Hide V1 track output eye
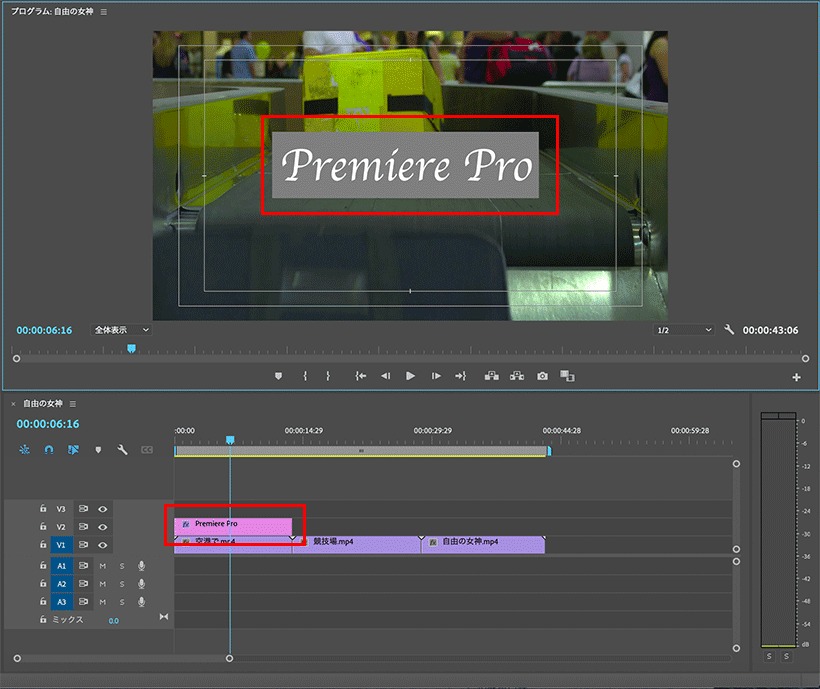Image resolution: width=820 pixels, height=689 pixels. pyautogui.click(x=102, y=545)
